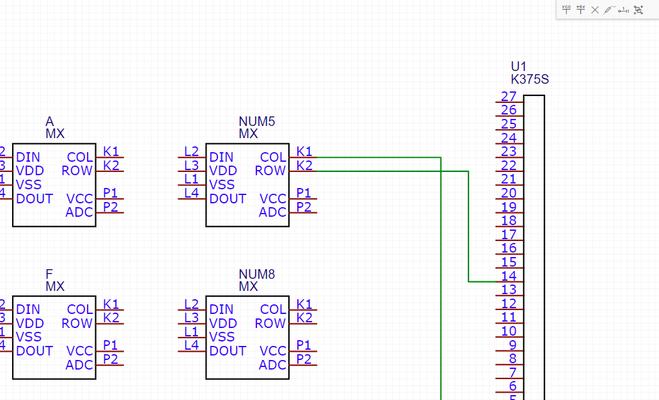659x400 pixels.
Task: Click pin 18 on U1 connector
Action: pyautogui.click(x=509, y=222)
